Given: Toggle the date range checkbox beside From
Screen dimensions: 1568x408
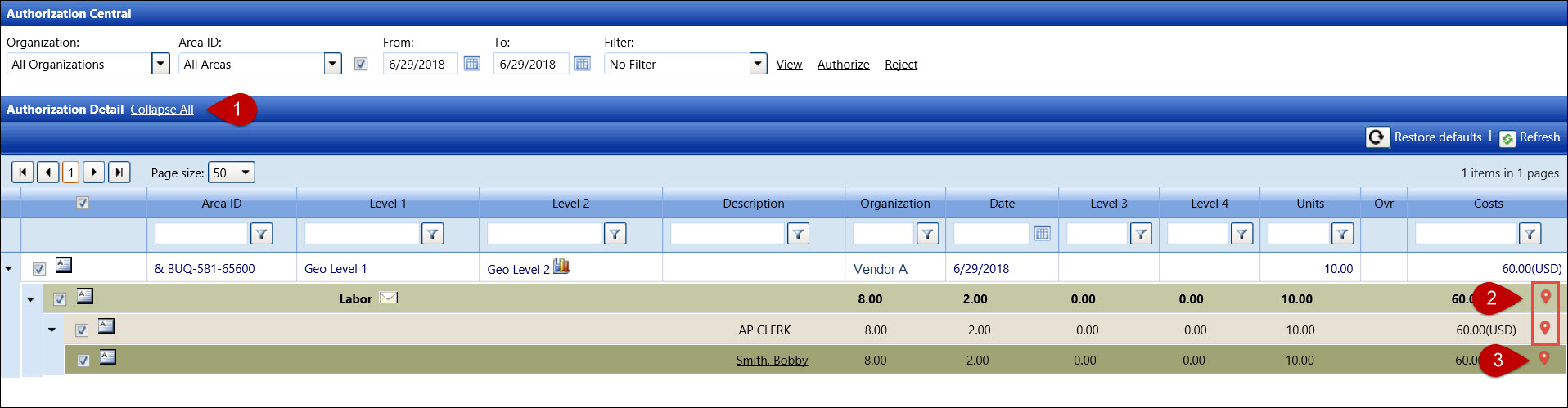Looking at the screenshot, I should coord(361,64).
